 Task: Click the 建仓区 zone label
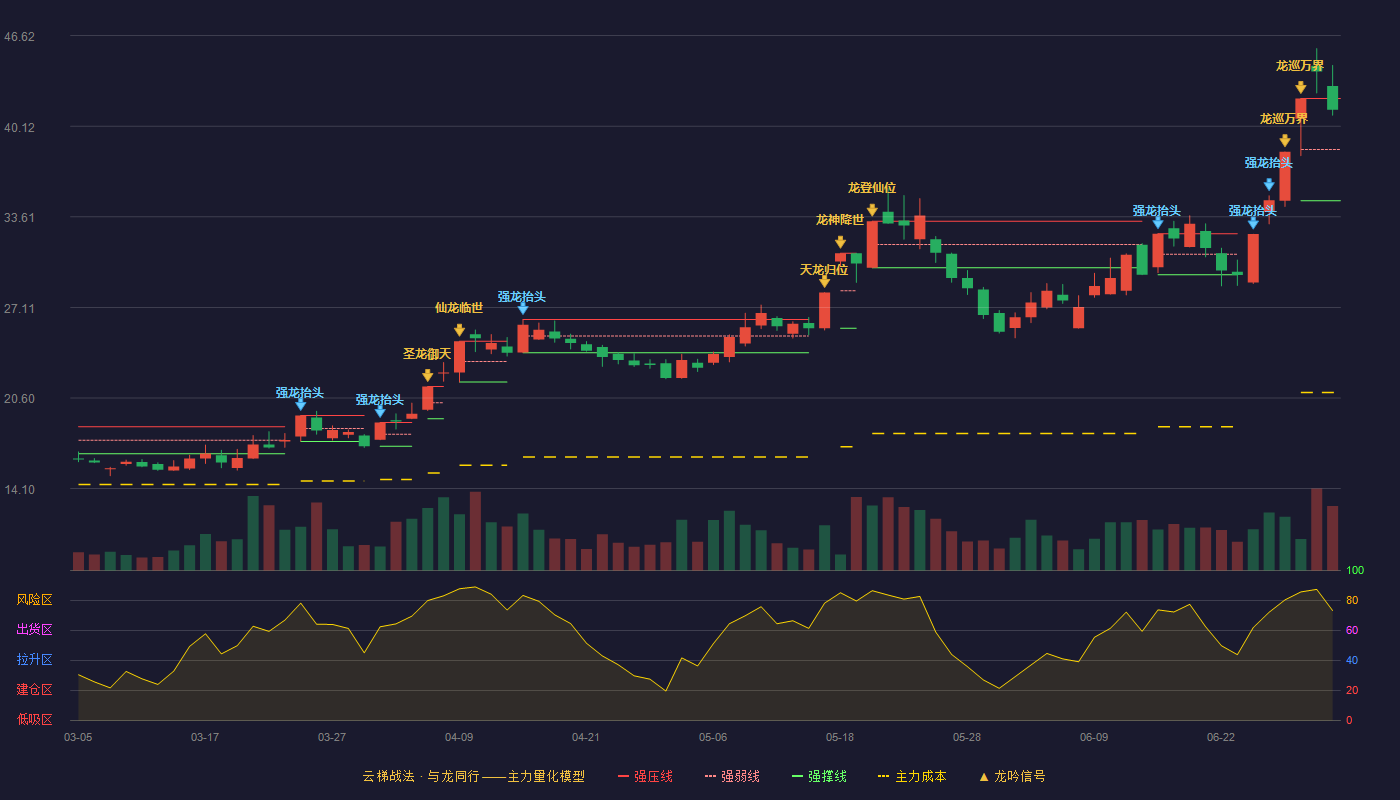point(34,690)
